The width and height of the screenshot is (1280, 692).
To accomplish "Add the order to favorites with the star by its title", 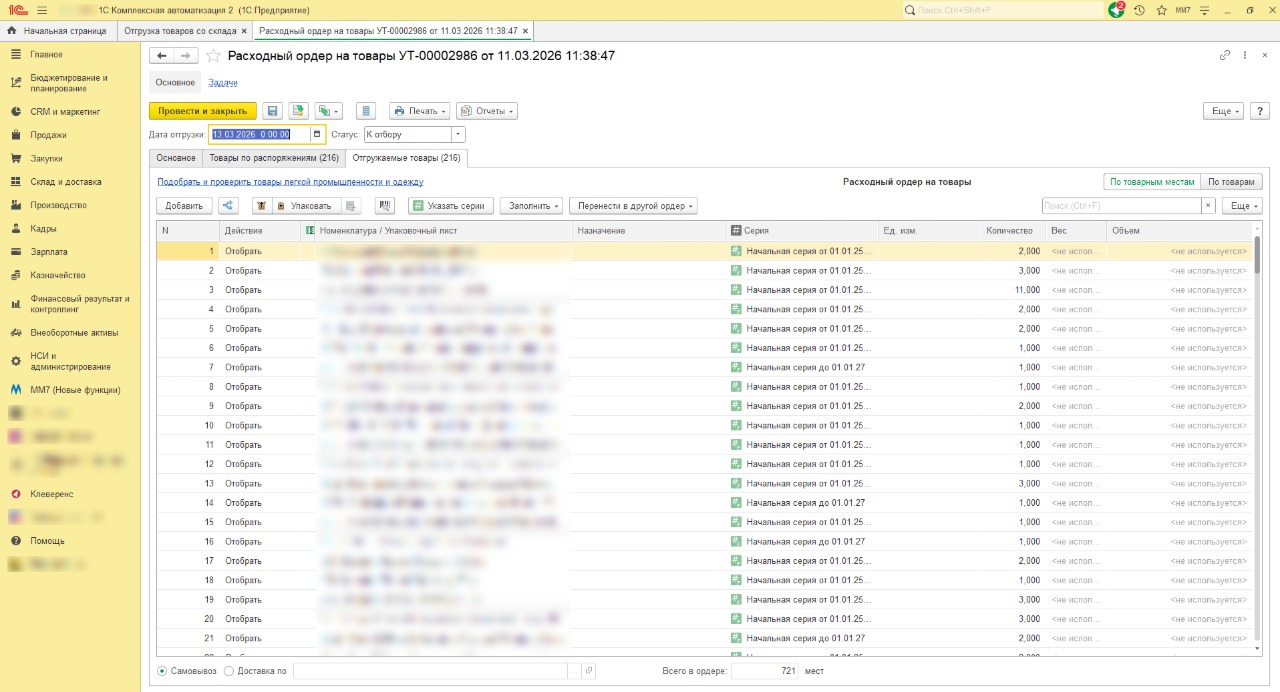I will [213, 56].
